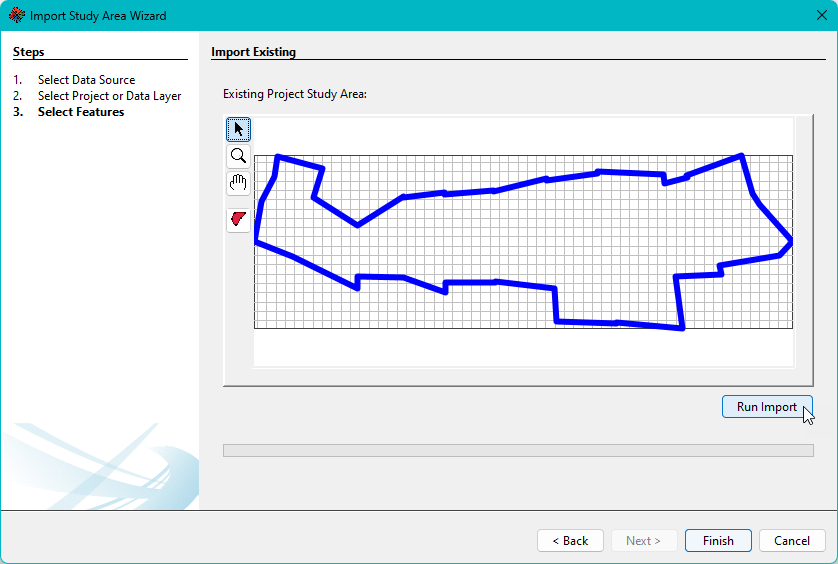838x564 pixels.
Task: Go to previous step with Back
Action: tap(570, 540)
